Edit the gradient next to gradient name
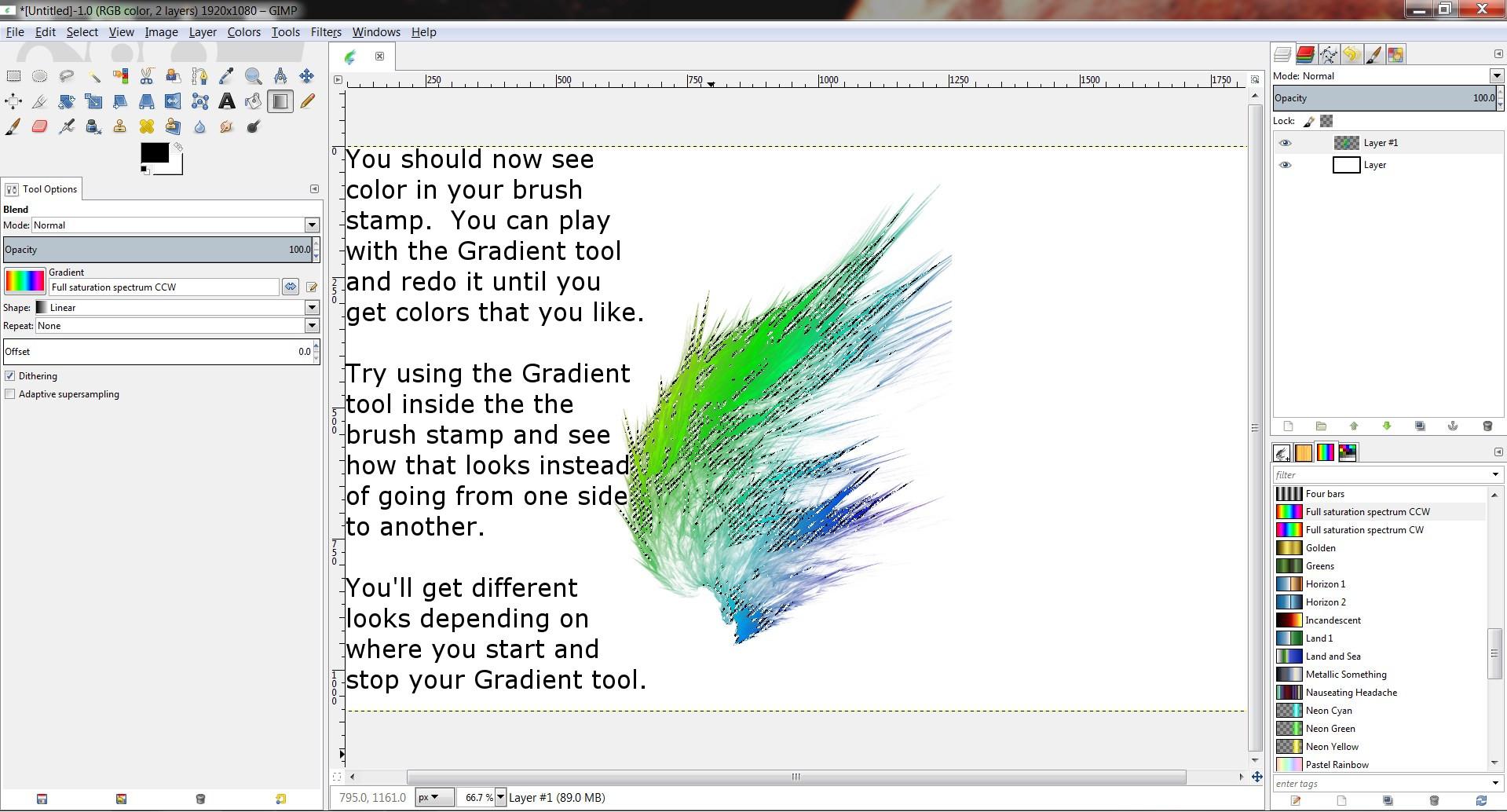Screen dimensions: 1507x812 [x=312, y=287]
